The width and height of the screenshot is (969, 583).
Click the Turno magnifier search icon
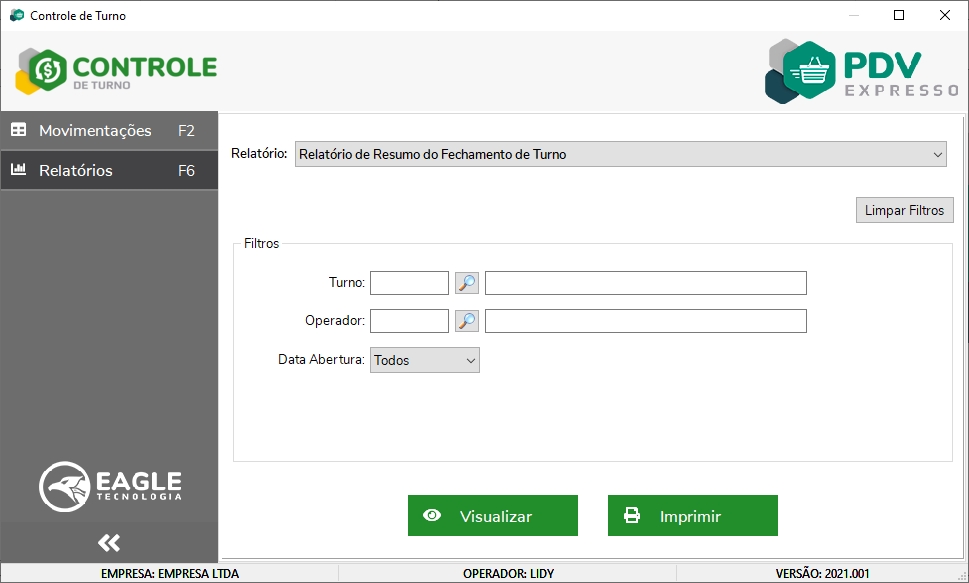point(467,283)
